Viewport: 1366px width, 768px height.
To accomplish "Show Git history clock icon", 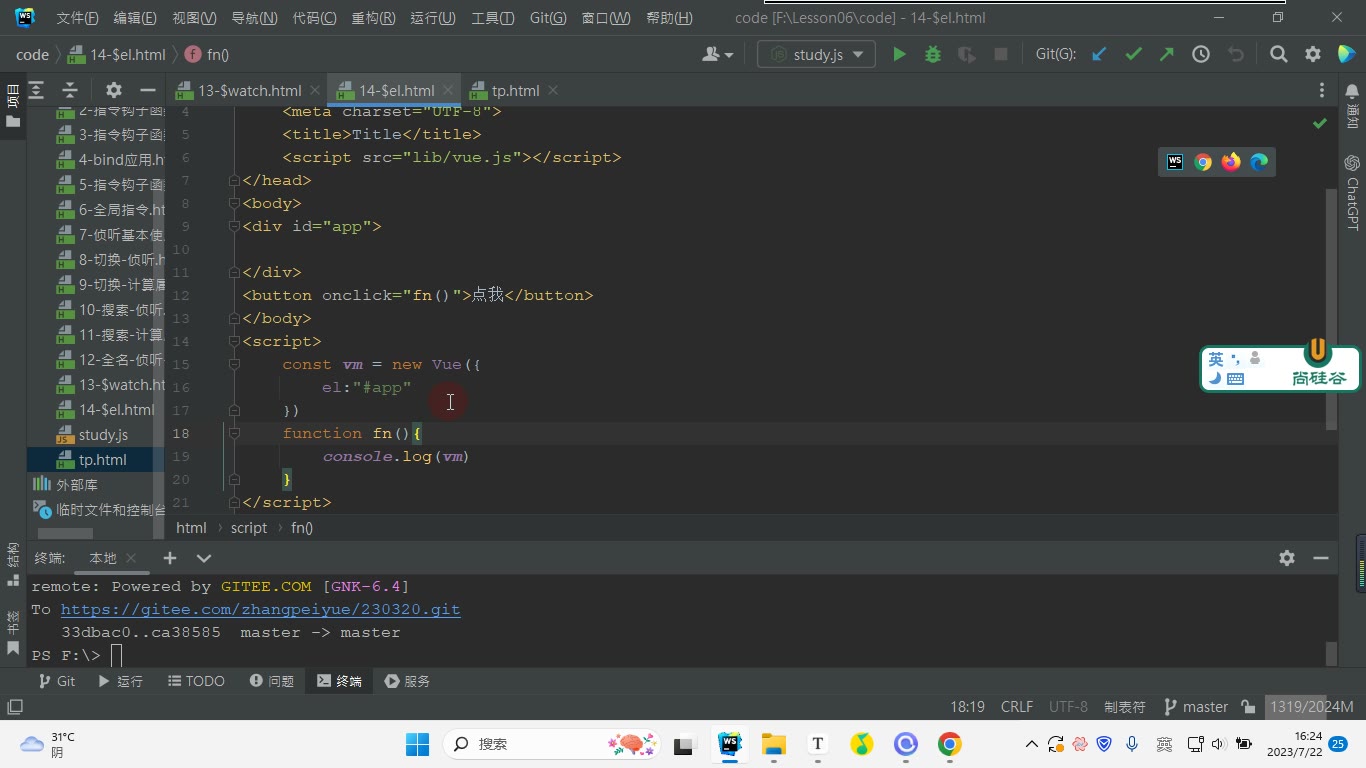I will 1201,55.
